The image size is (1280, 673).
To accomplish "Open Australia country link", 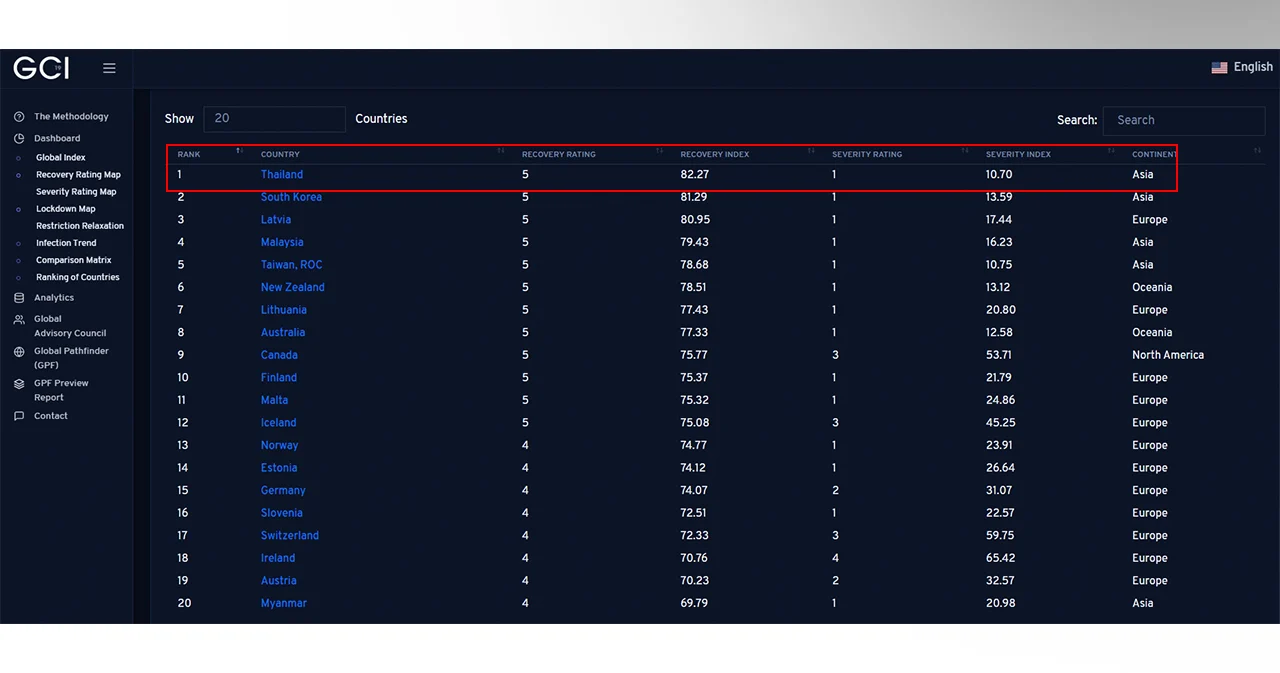I will pyautogui.click(x=283, y=332).
